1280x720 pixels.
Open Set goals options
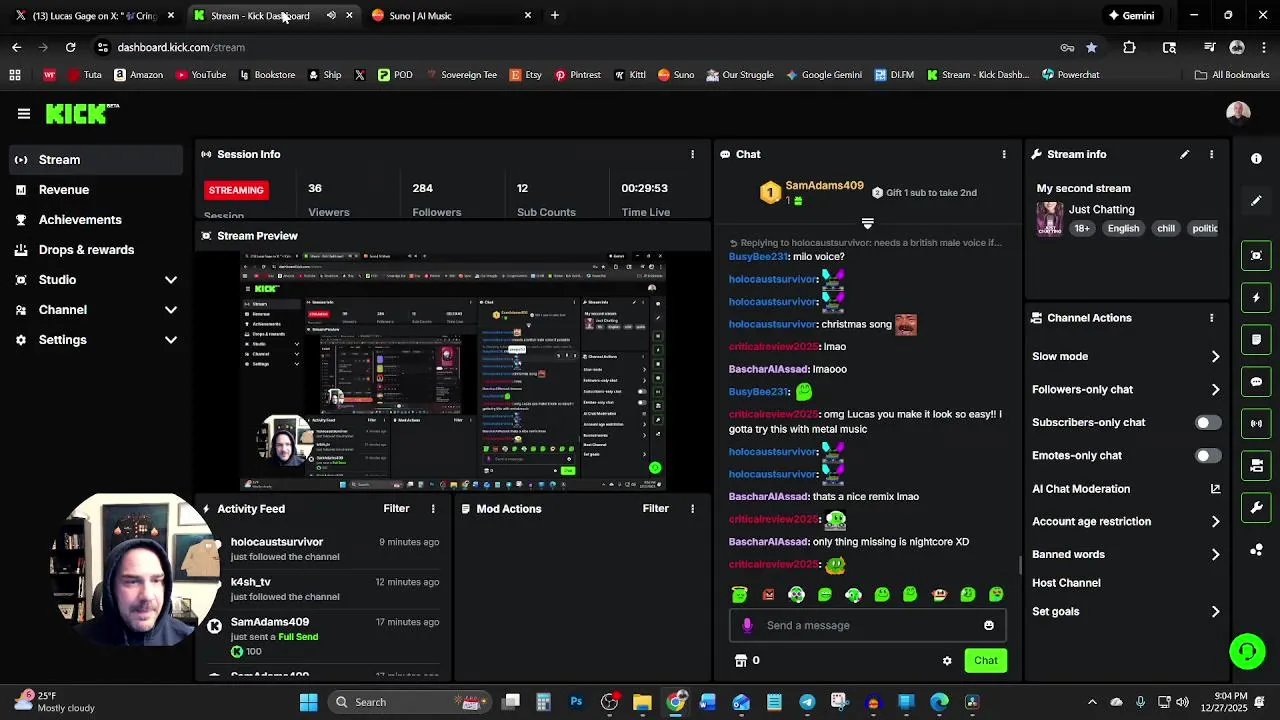pyautogui.click(x=1126, y=612)
